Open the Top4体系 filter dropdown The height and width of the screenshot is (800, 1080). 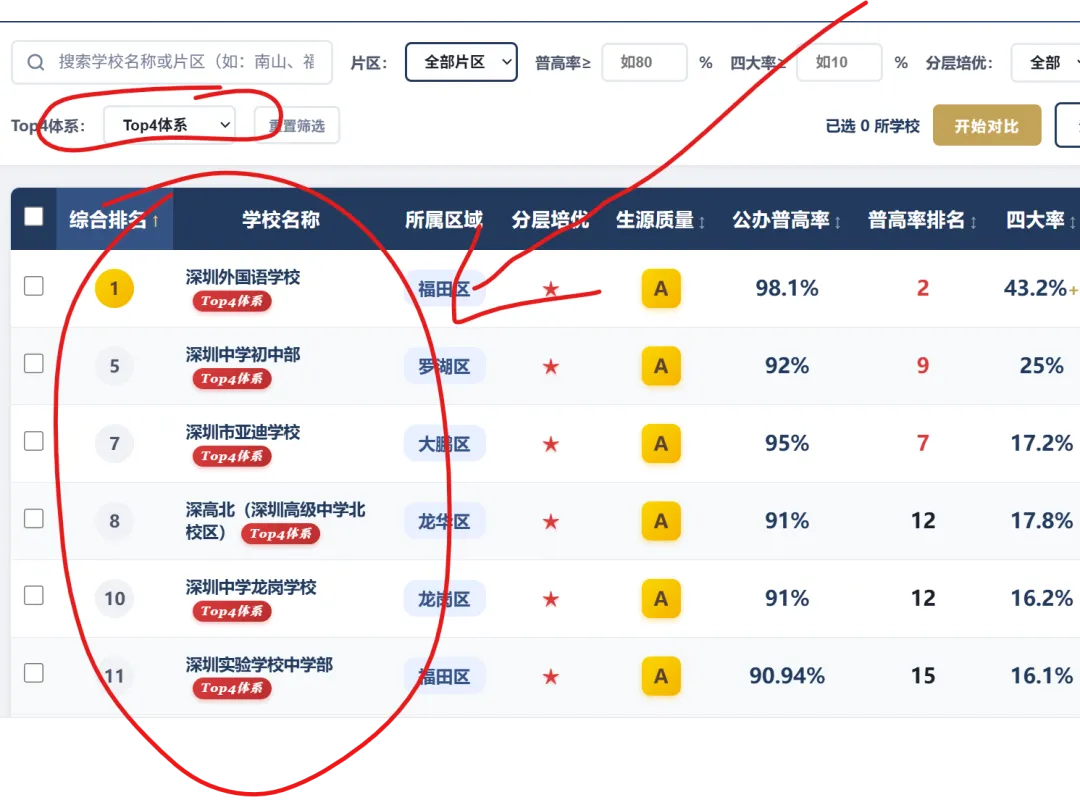(169, 125)
